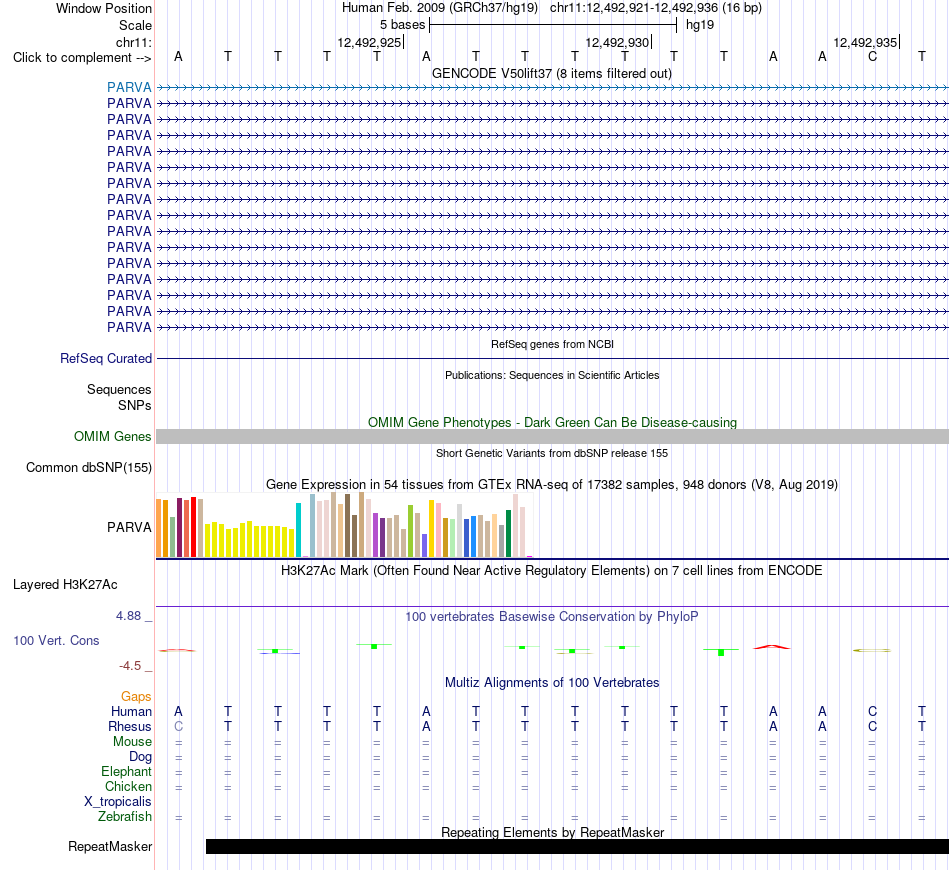
Task: Click the Mouse alignment row label
Action: pos(132,742)
